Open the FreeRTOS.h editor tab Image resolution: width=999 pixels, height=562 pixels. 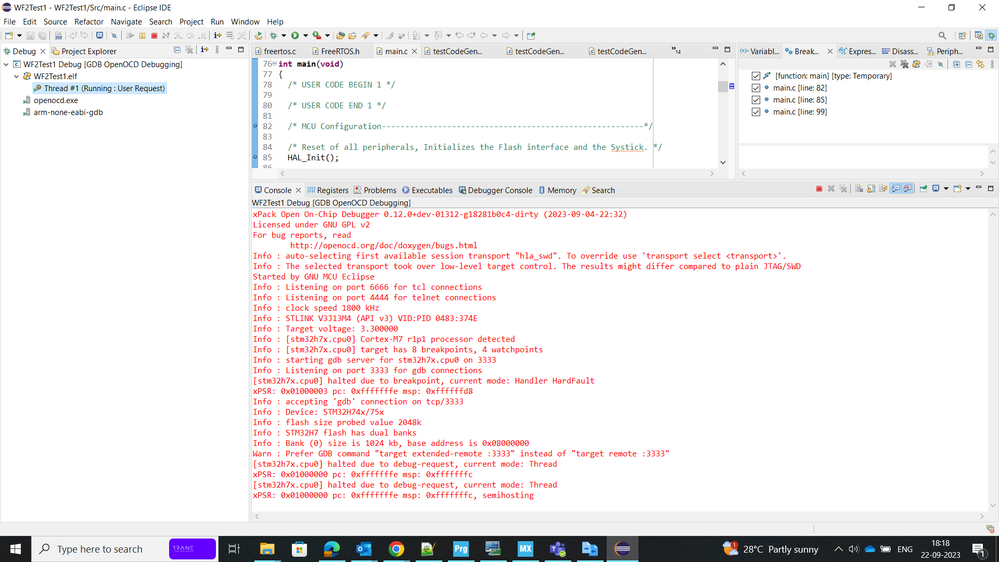tap(339, 51)
